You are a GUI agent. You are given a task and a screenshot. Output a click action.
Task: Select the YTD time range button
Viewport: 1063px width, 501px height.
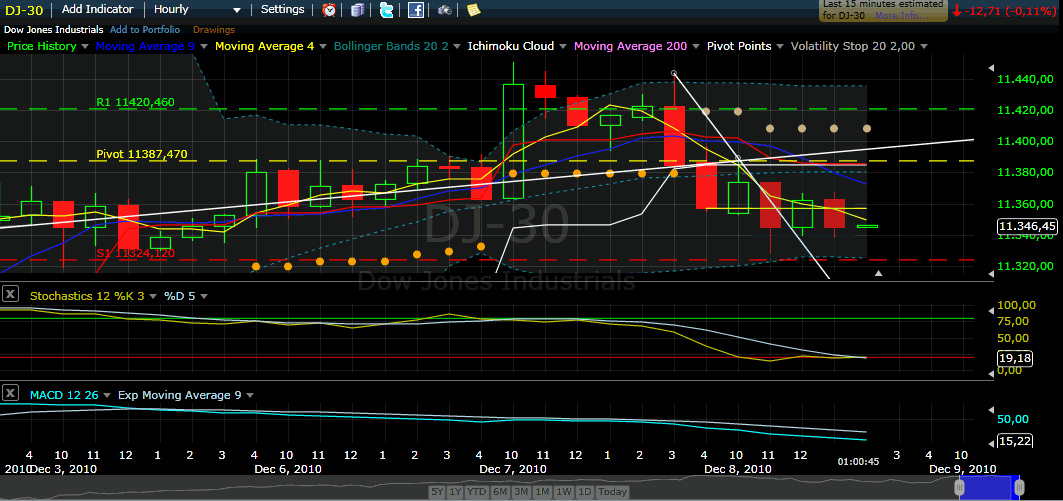[477, 492]
